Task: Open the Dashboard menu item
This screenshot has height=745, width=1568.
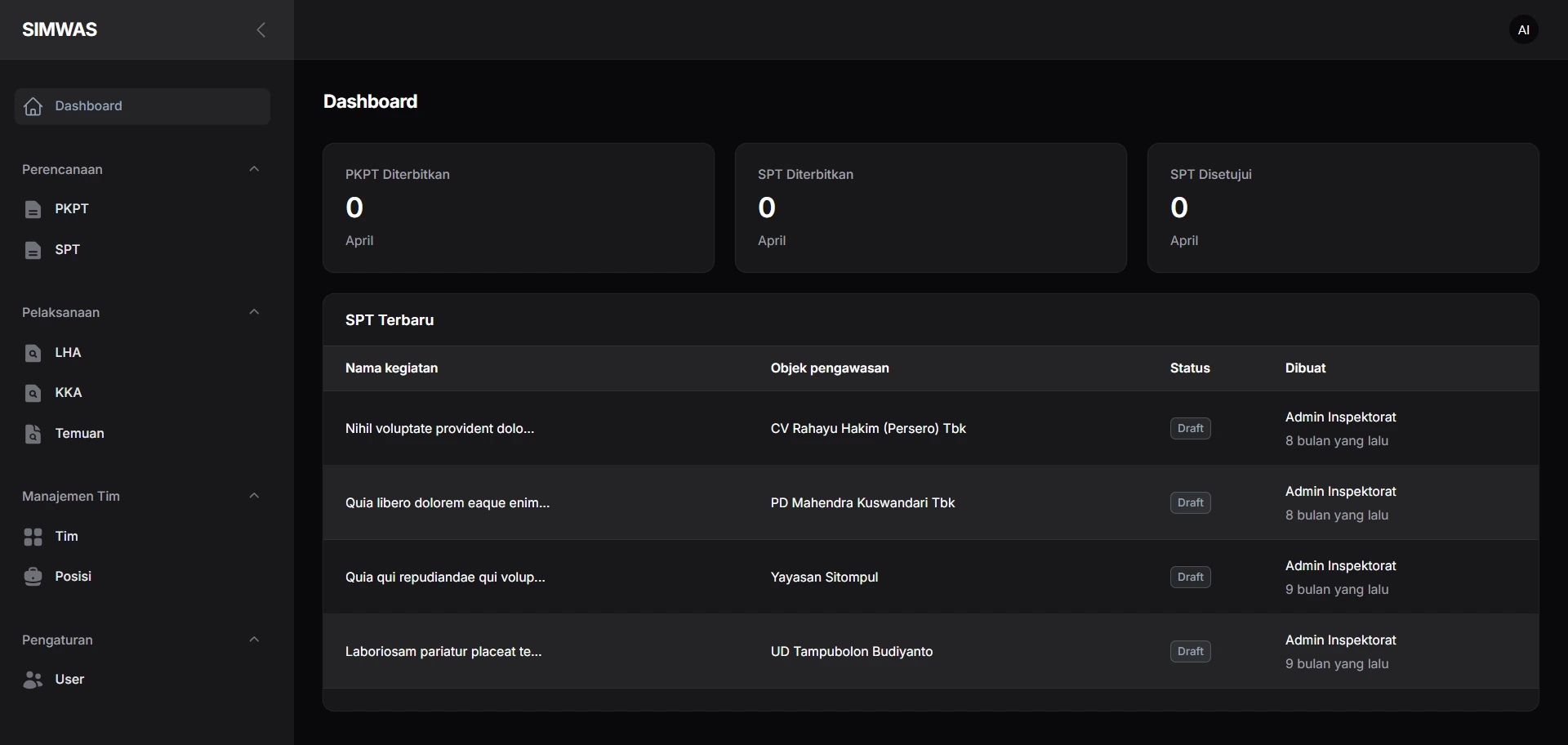Action: click(142, 106)
